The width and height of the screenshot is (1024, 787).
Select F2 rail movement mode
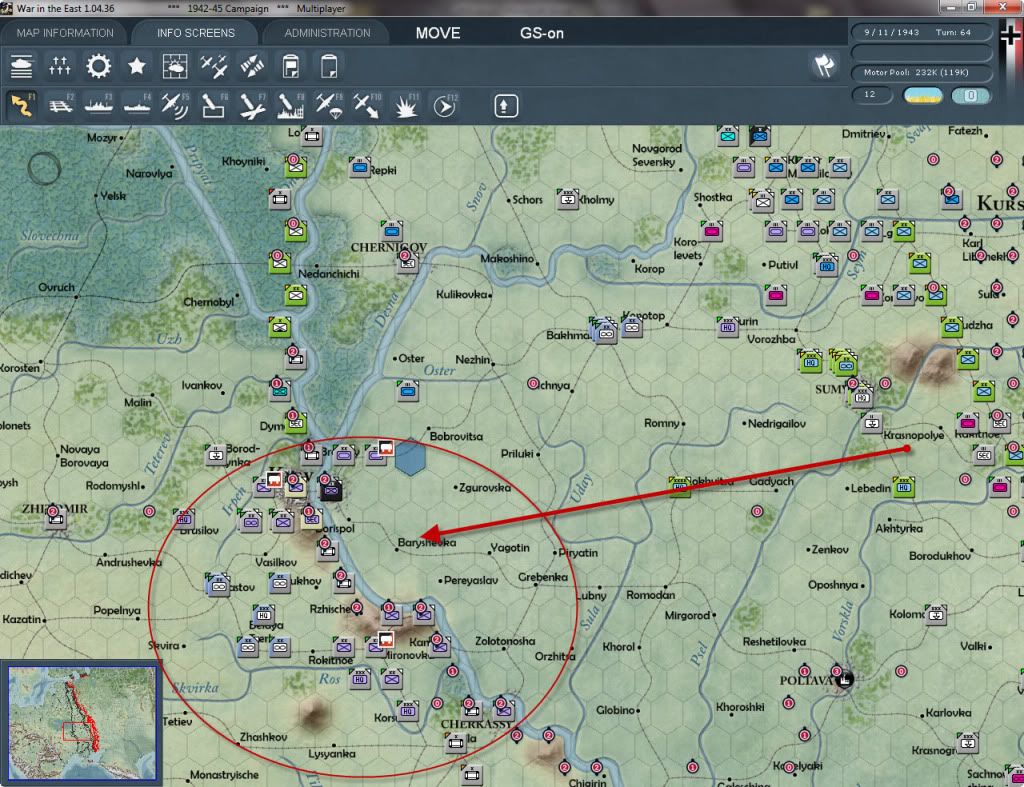pos(61,105)
